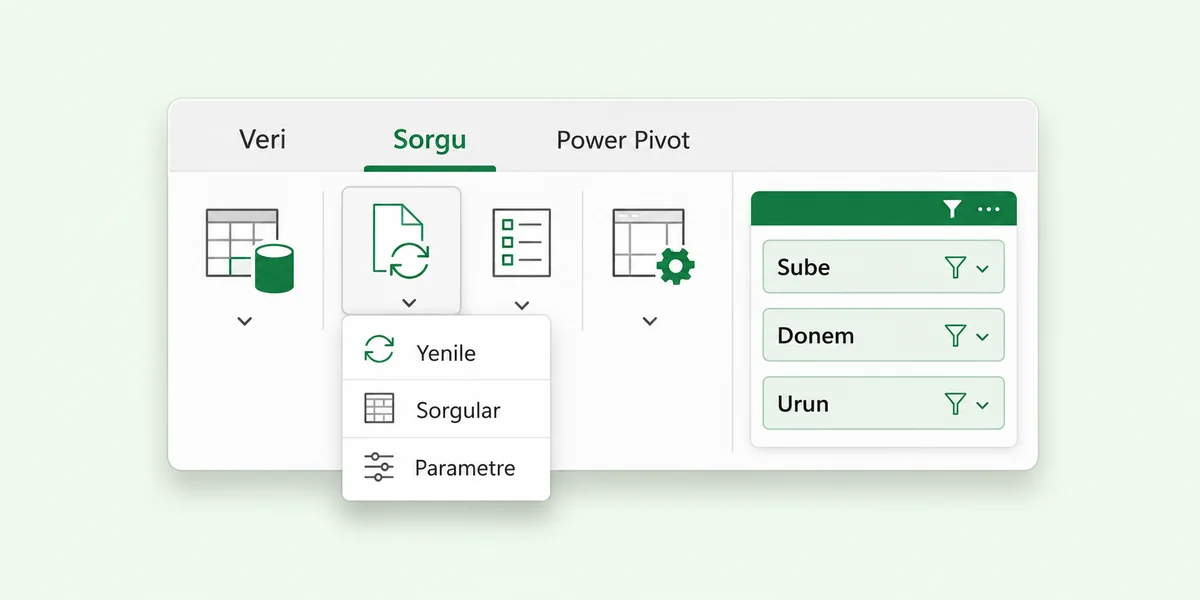Expand the chevron under table gear icon

click(x=650, y=321)
